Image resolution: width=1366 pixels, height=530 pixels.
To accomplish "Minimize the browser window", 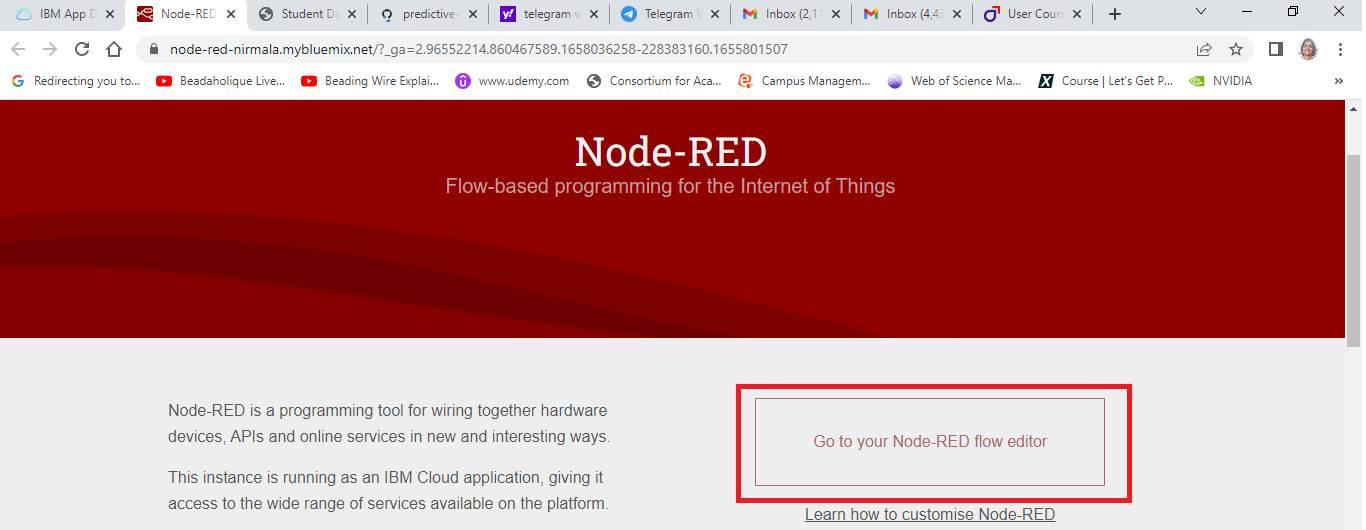I will [x=1247, y=12].
